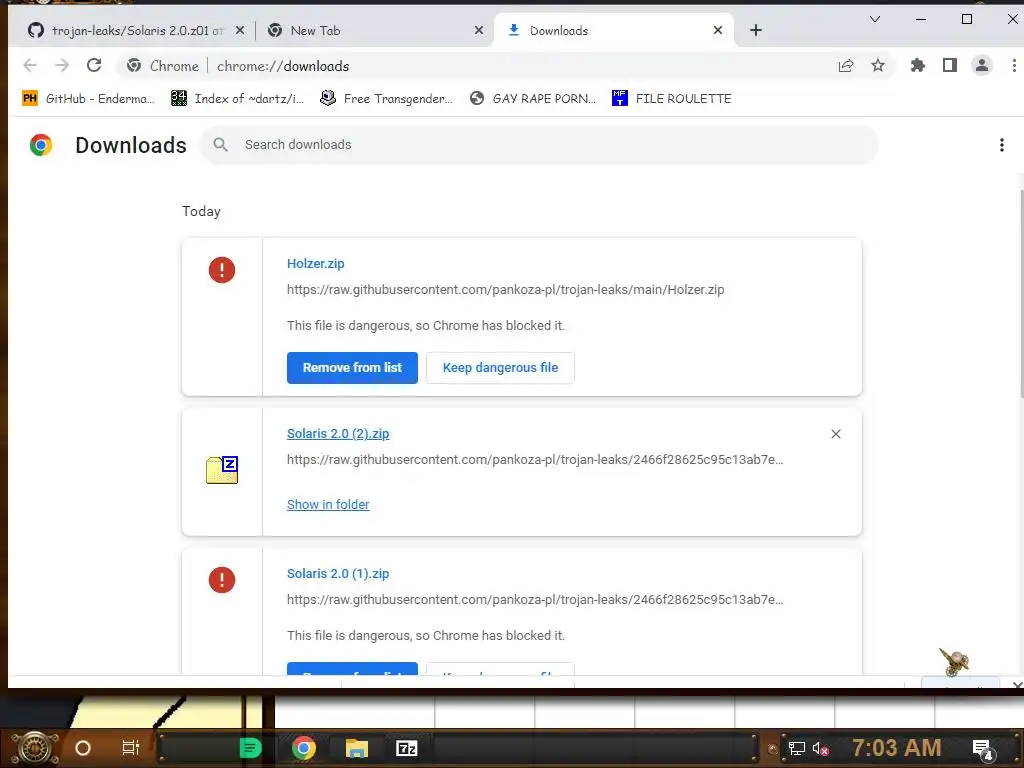Screen dimensions: 1024x768
Task: Reload the downloads page
Action: [x=94, y=65]
